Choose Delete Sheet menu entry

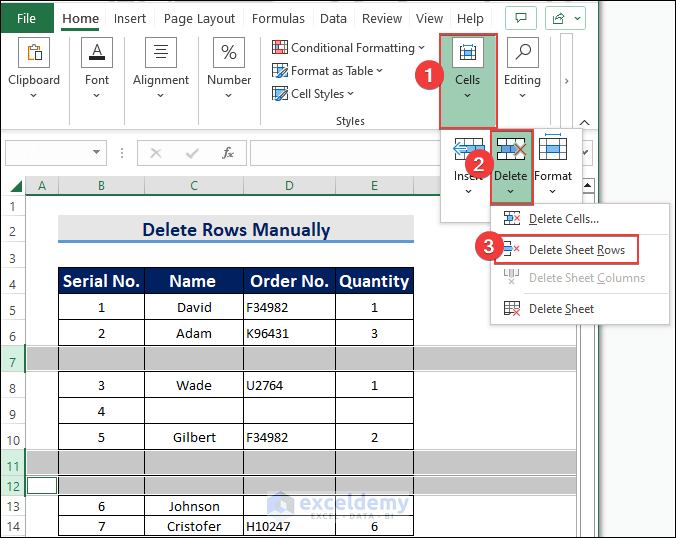(580, 309)
